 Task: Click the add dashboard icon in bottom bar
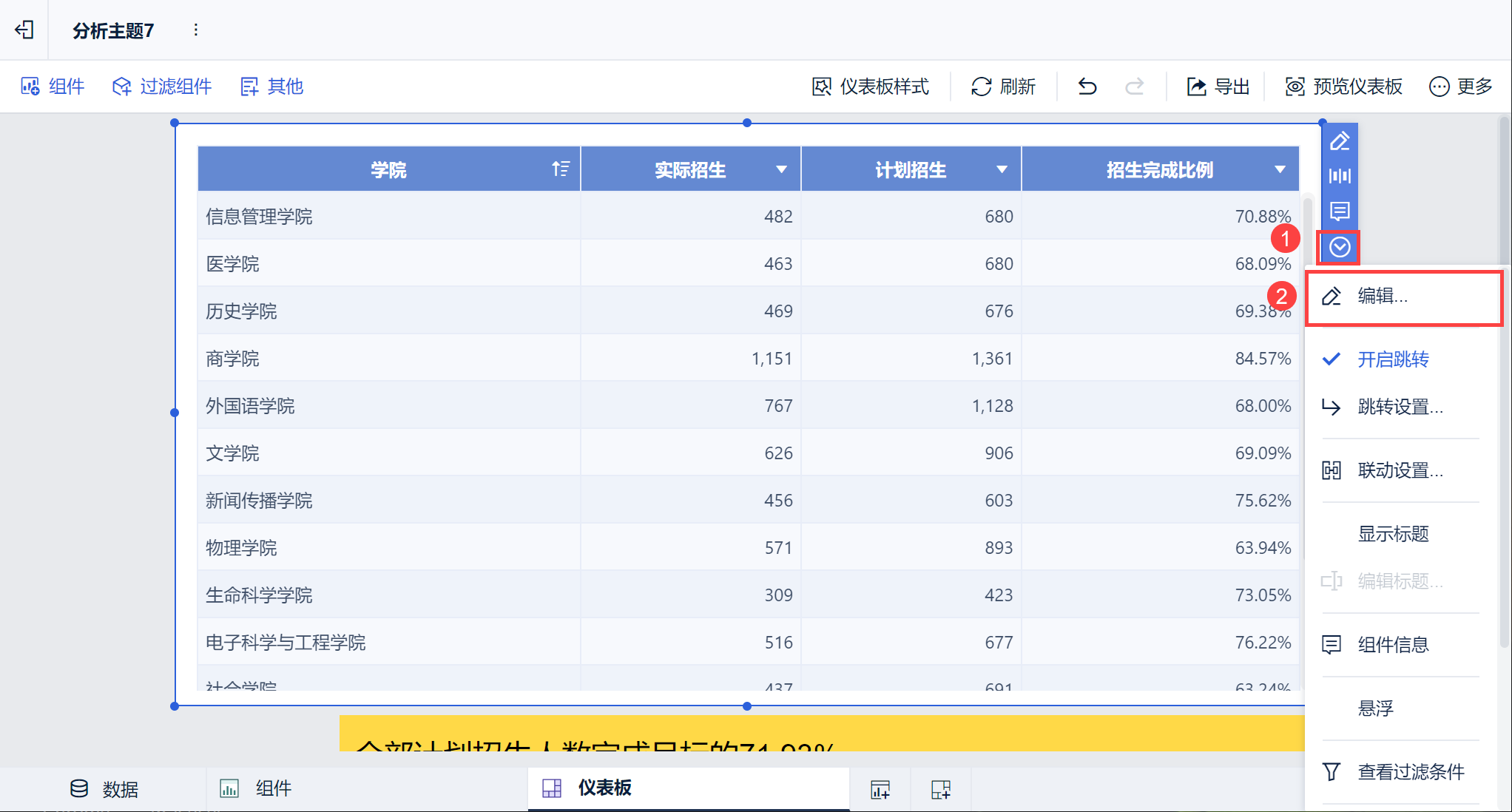click(x=940, y=789)
